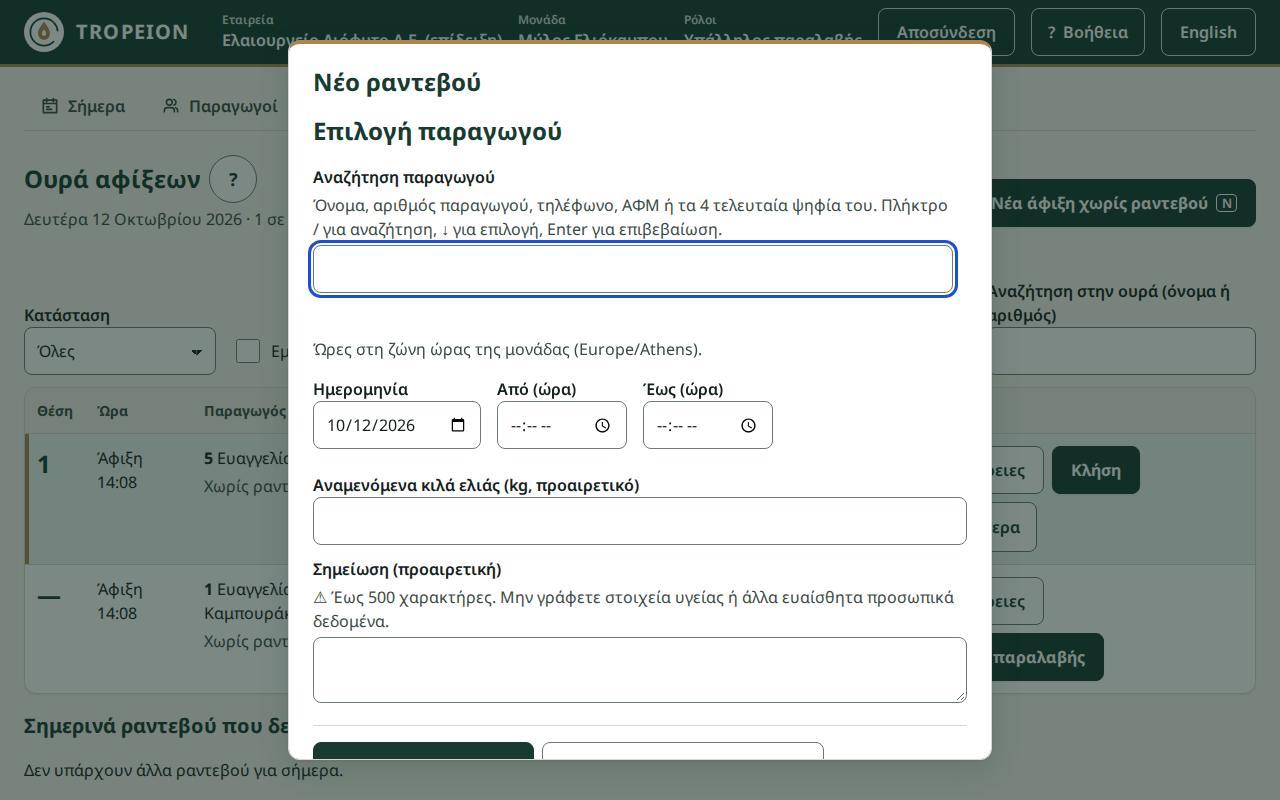Click the Σημείωση textarea
This screenshot has height=800, width=1280.
pyautogui.click(x=640, y=670)
